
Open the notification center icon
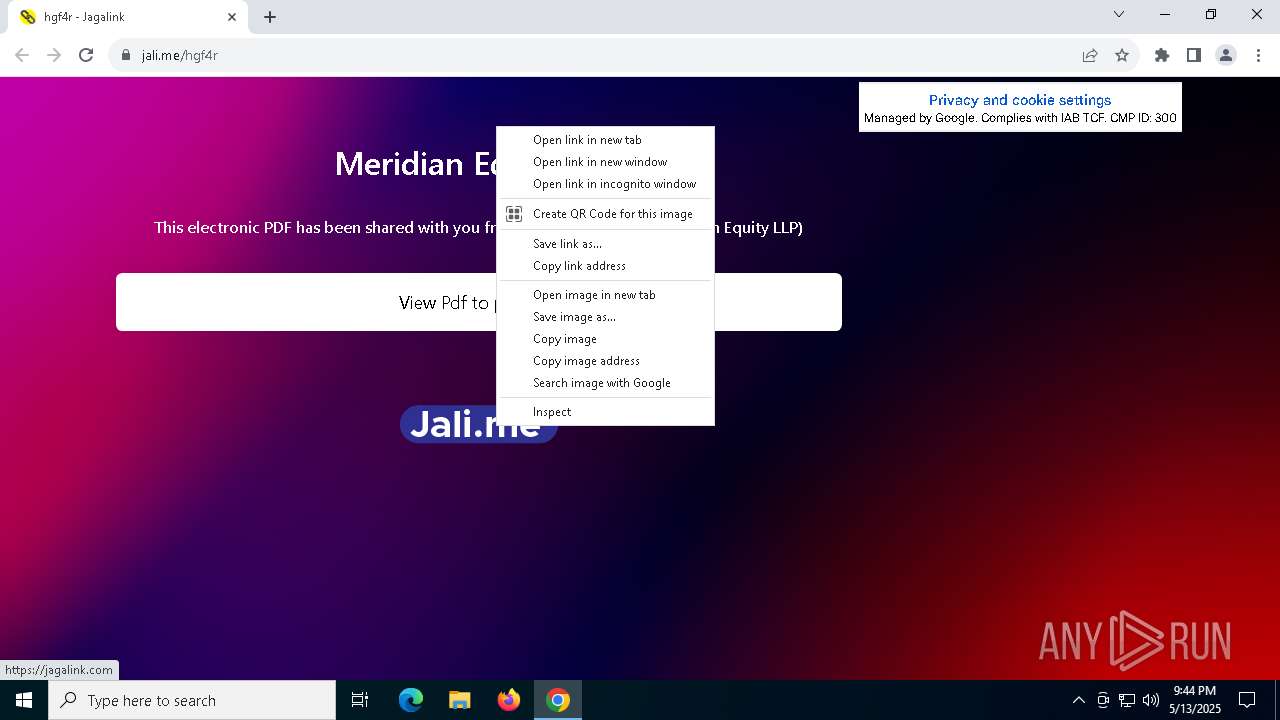tap(1247, 700)
